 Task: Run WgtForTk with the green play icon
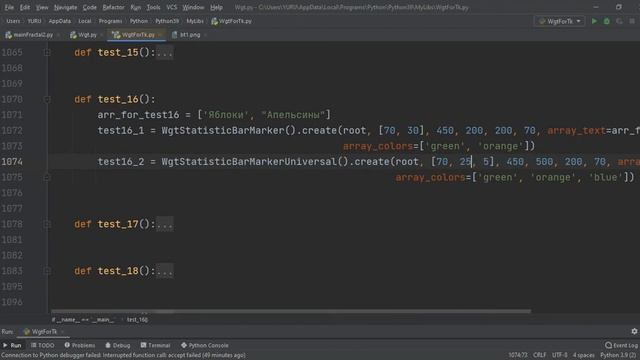pyautogui.click(x=594, y=21)
